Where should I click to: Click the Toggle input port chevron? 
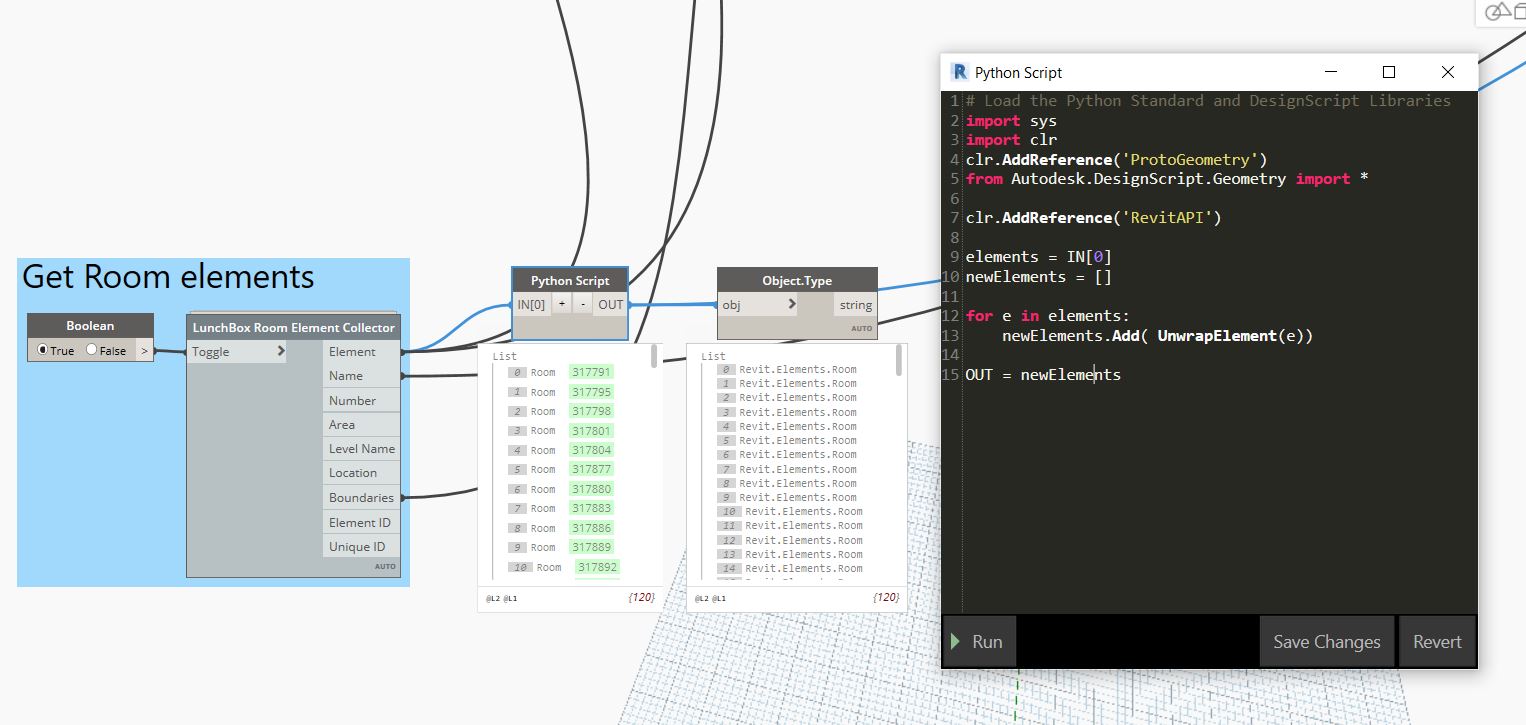tap(280, 351)
